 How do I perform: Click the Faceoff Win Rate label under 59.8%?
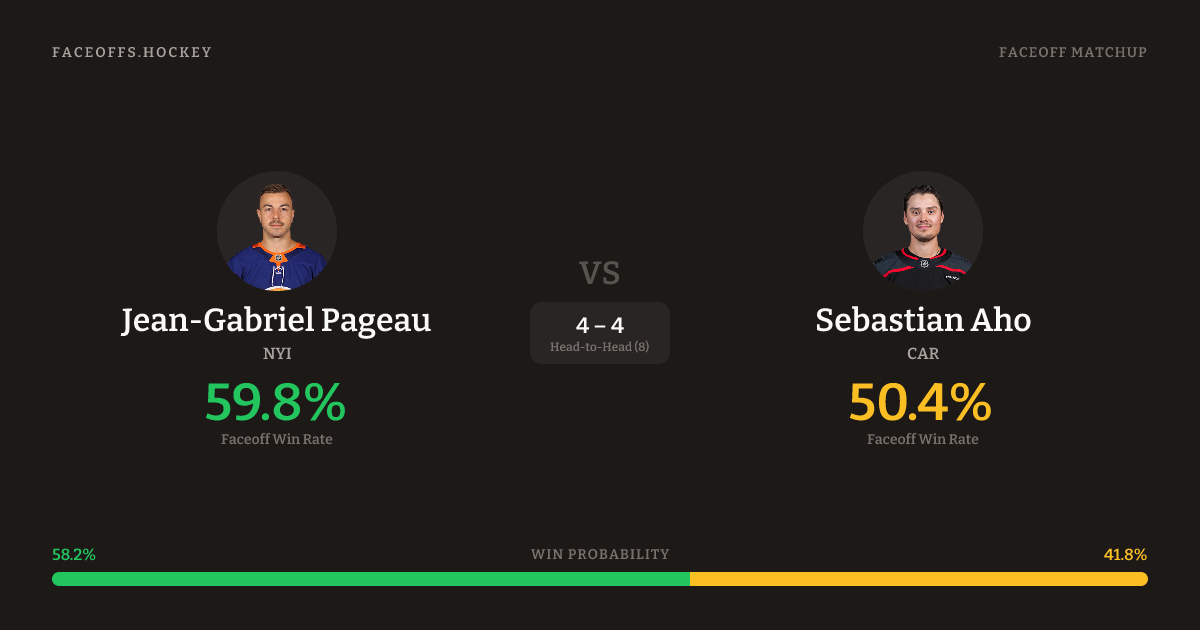point(277,439)
